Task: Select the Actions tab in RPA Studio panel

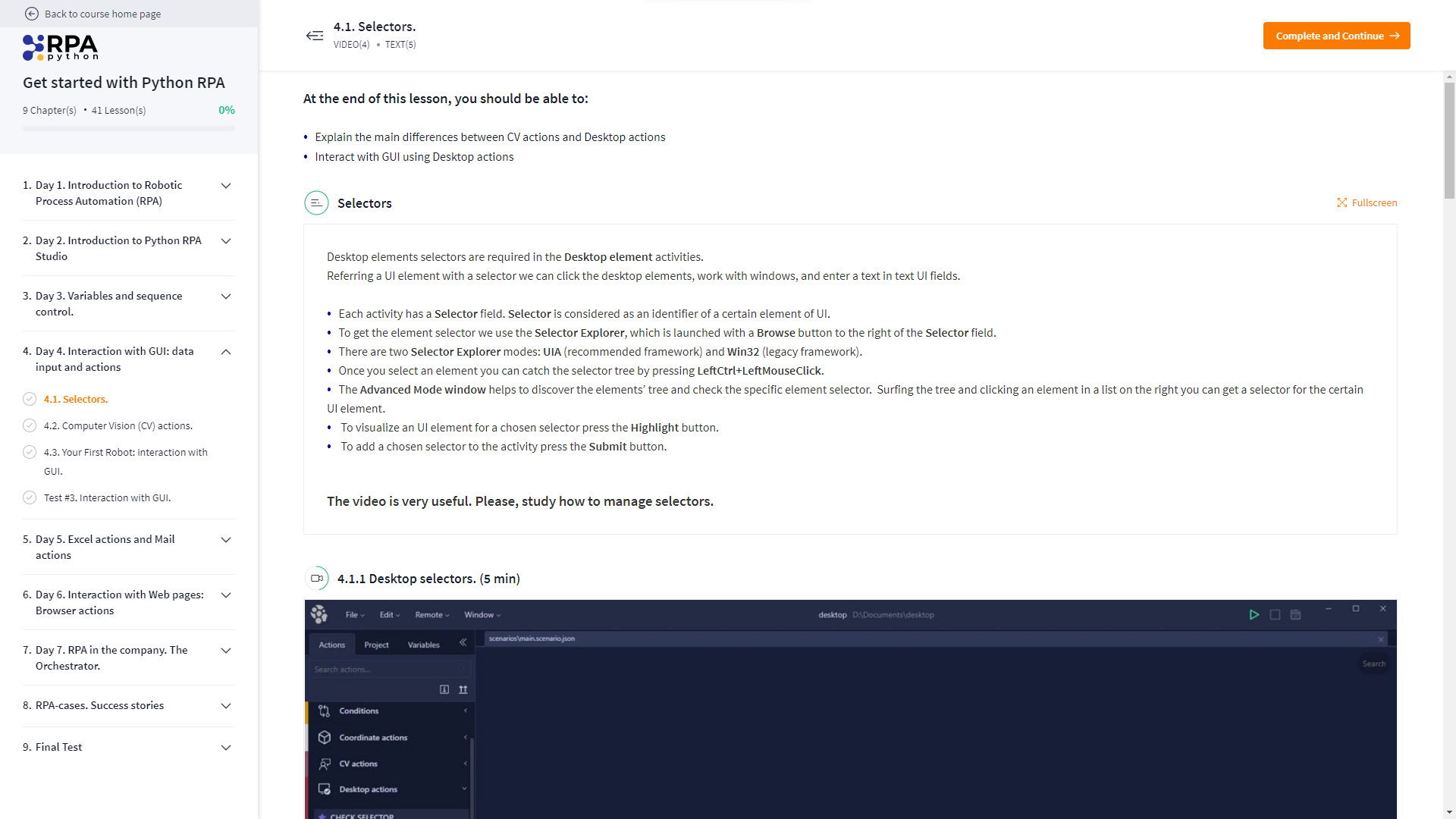Action: 332,644
